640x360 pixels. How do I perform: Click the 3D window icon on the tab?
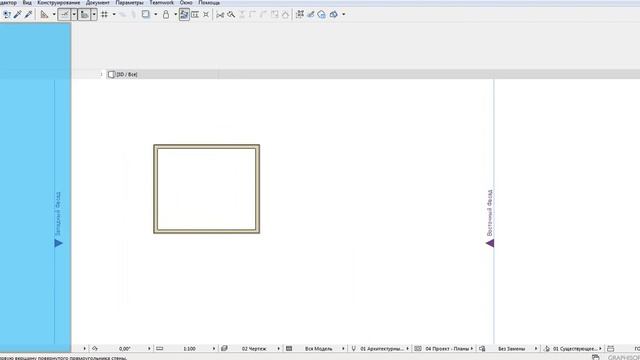[x=111, y=74]
